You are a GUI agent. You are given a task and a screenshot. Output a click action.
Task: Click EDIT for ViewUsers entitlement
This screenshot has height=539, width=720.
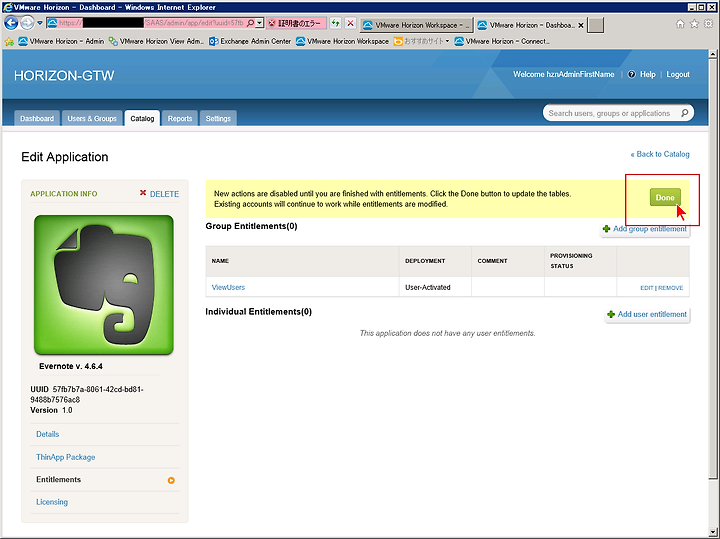click(647, 288)
